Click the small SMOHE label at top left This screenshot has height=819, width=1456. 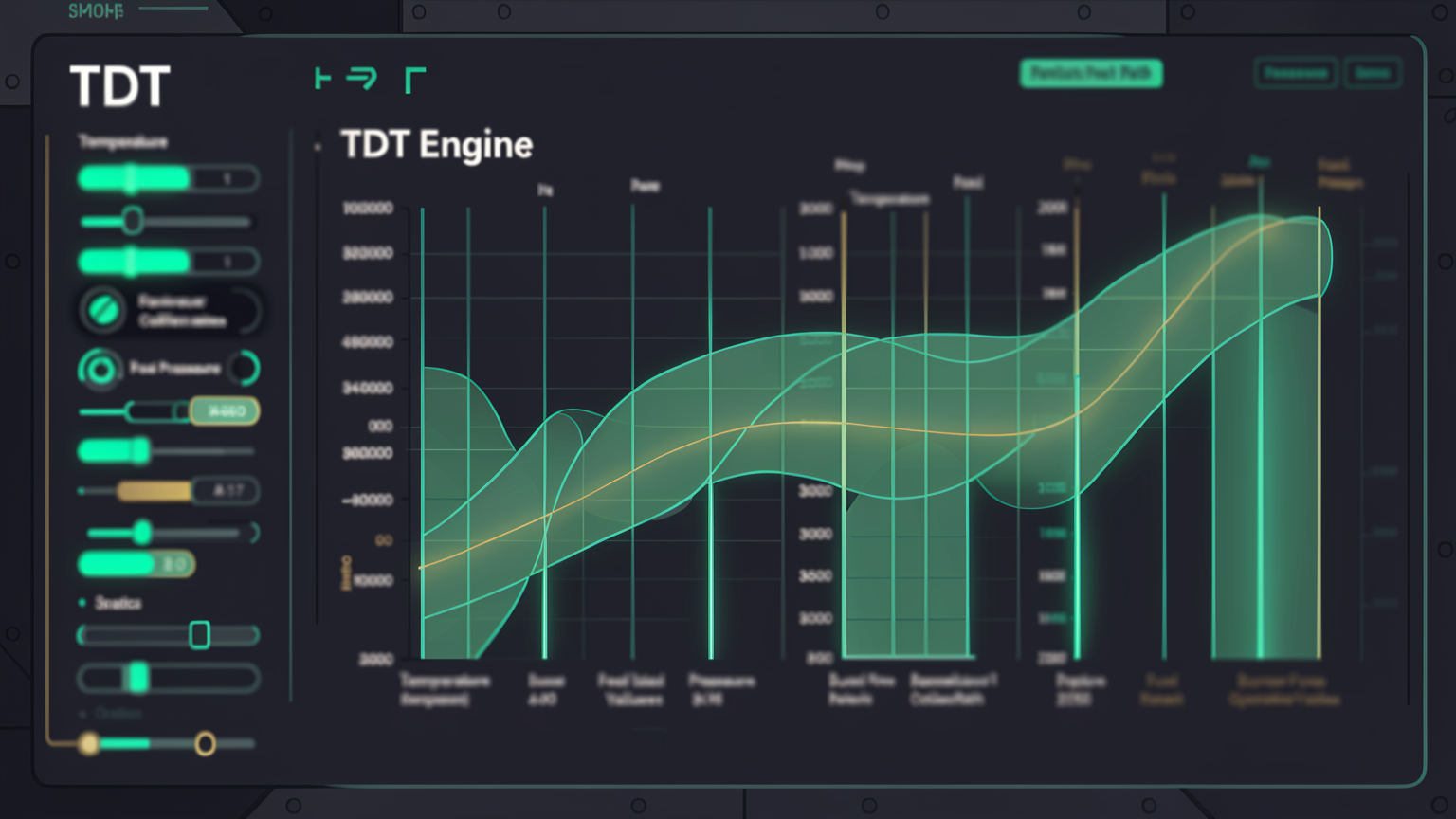point(96,11)
